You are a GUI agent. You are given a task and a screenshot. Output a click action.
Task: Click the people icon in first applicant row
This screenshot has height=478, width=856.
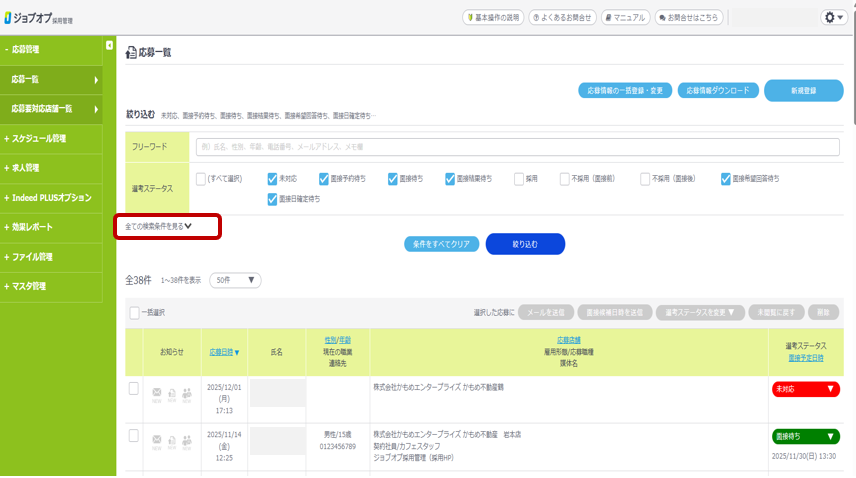(187, 393)
